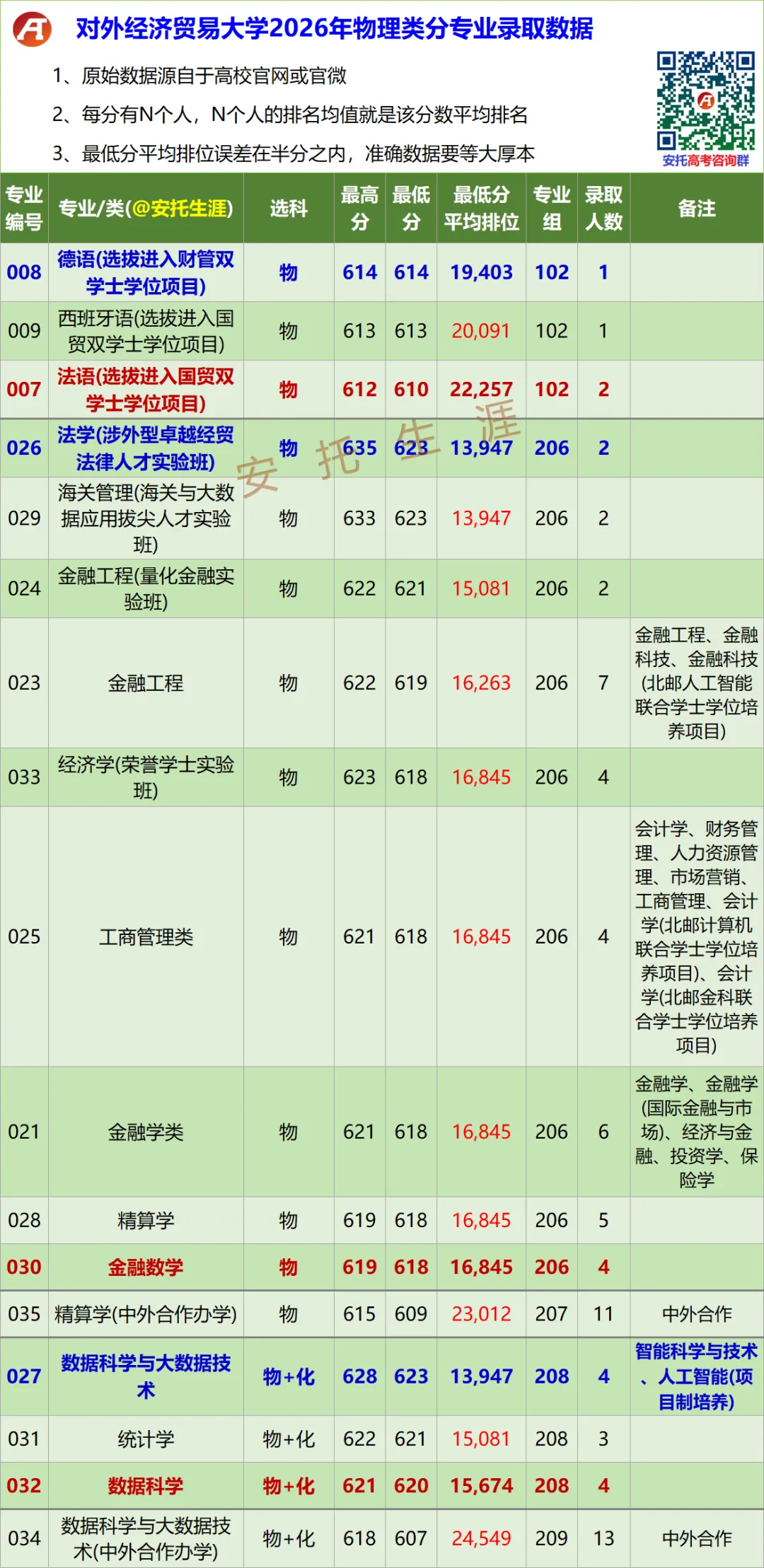Select major code 025
The image size is (764, 1568).
(x=24, y=937)
